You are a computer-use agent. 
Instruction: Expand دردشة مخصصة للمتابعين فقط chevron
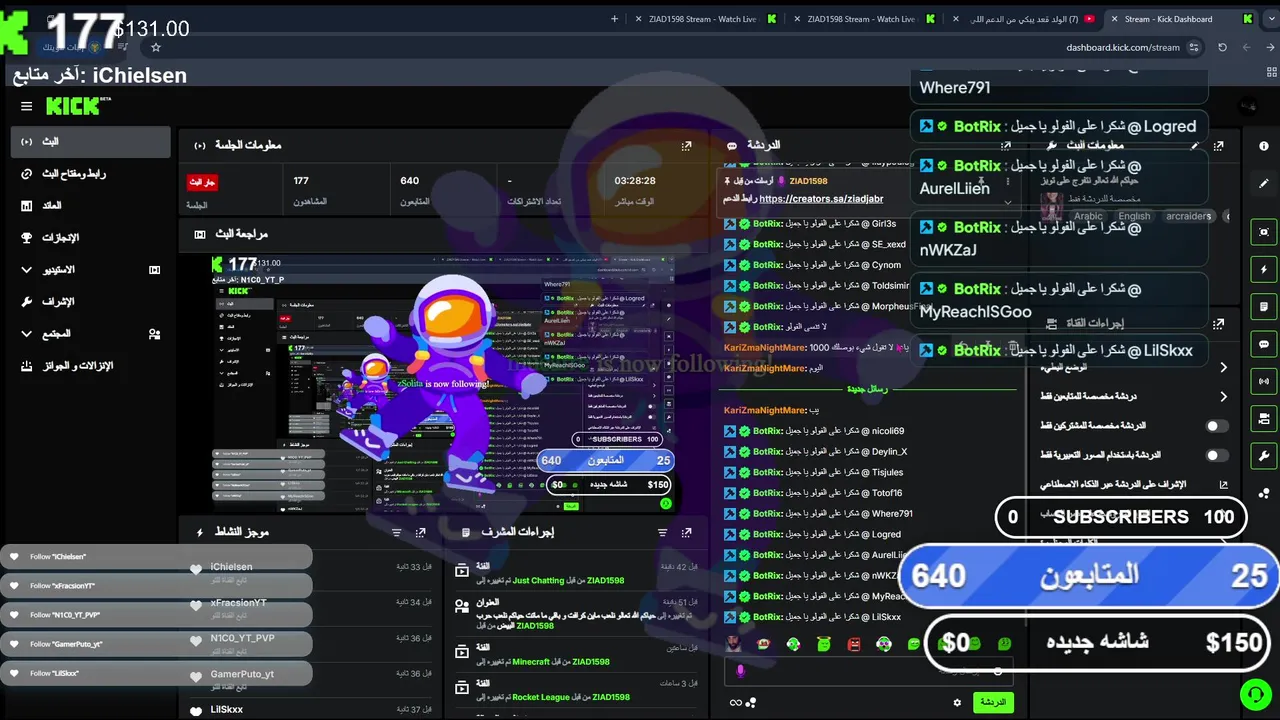pyautogui.click(x=1223, y=397)
